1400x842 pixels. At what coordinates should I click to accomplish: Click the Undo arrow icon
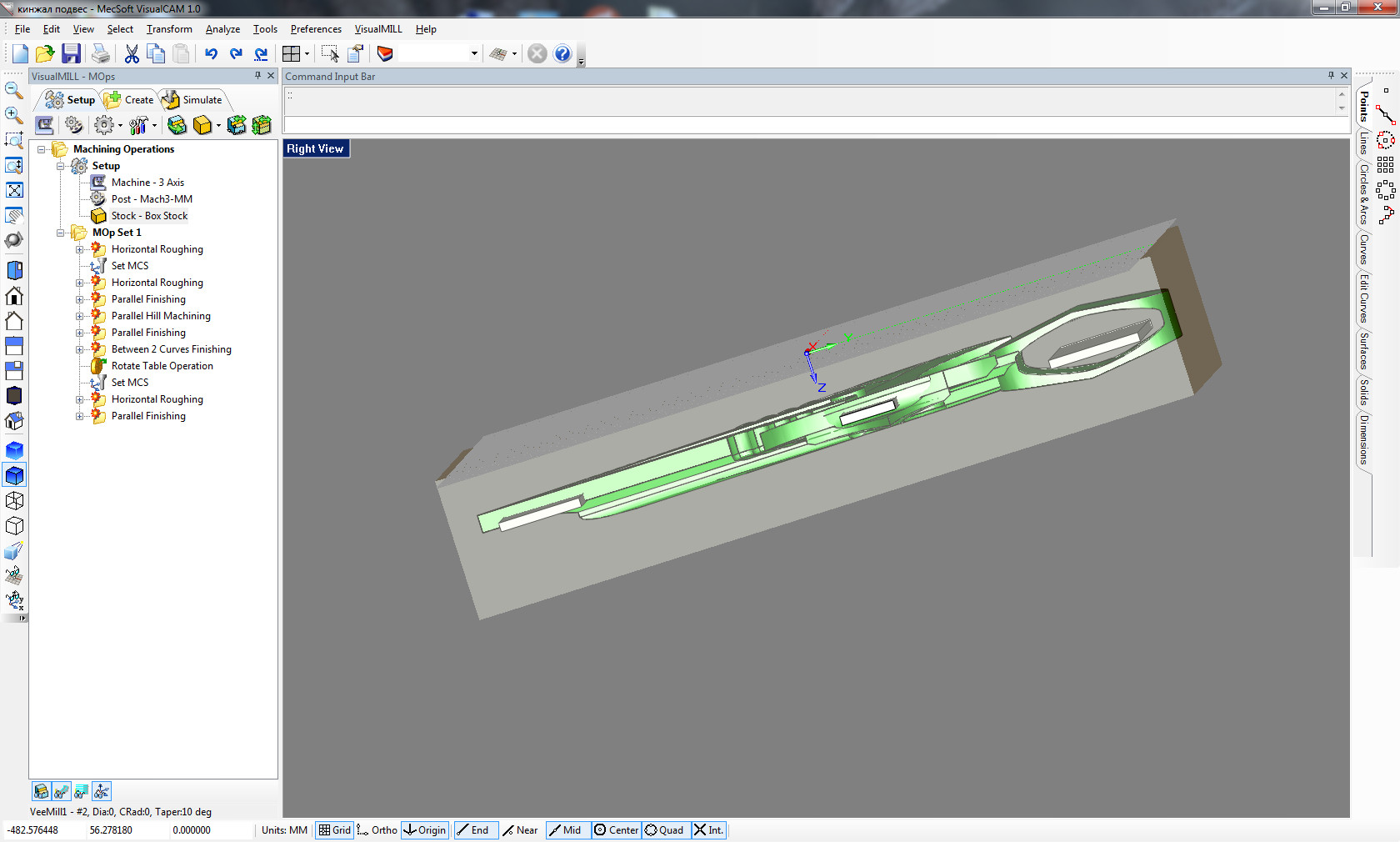point(211,54)
